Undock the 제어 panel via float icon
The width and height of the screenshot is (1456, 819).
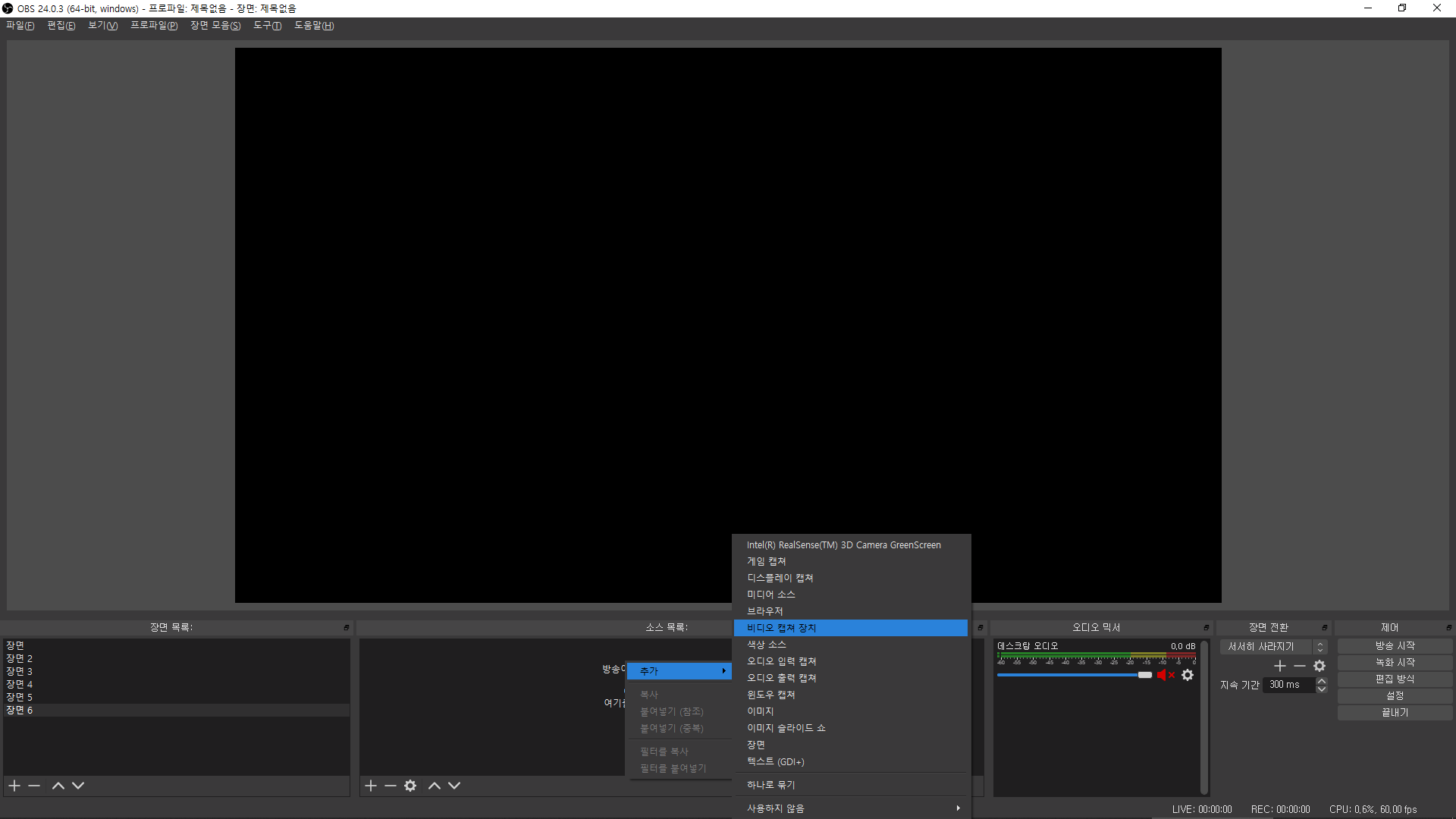pos(1448,628)
